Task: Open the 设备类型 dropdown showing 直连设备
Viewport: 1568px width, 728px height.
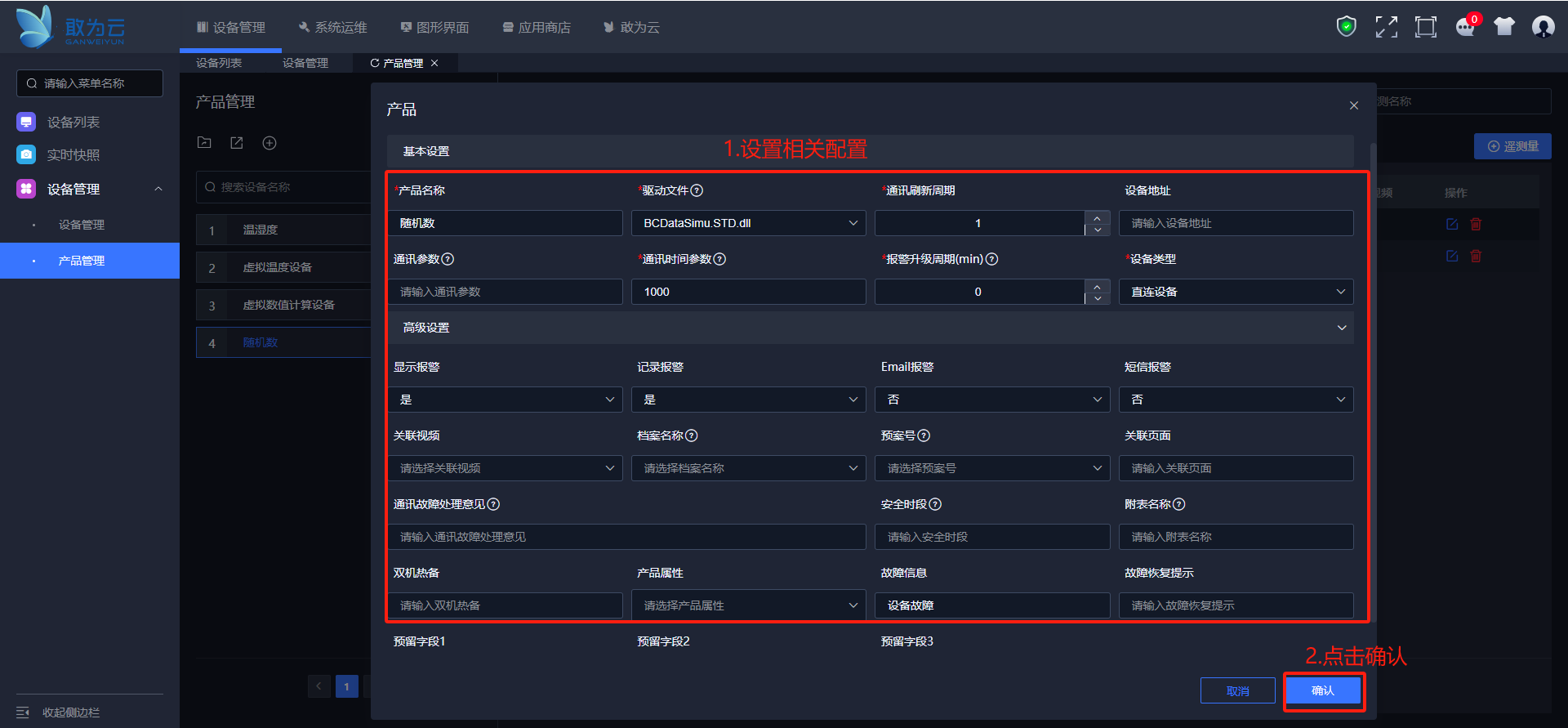Action: (1236, 292)
